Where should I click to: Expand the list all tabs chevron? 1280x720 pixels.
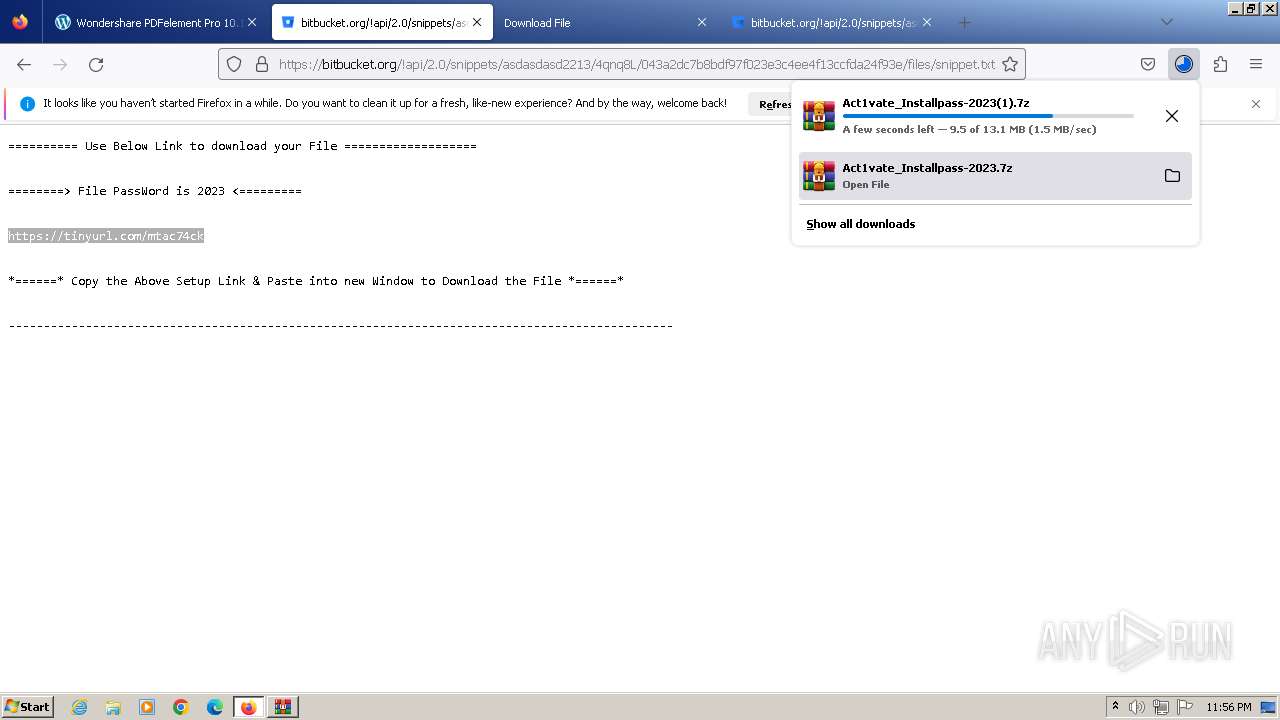point(1167,22)
